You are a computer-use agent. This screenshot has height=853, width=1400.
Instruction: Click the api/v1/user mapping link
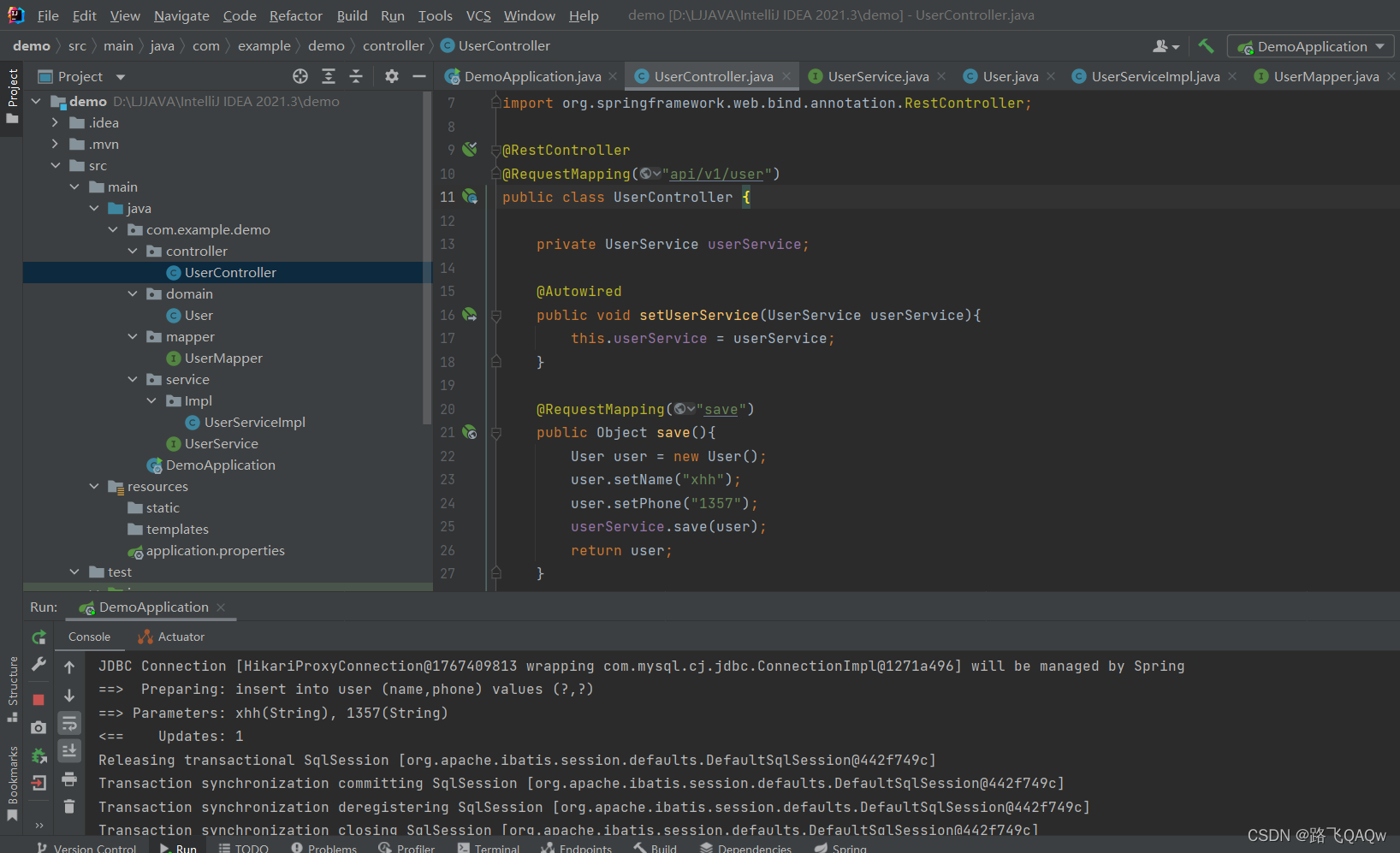tap(716, 174)
